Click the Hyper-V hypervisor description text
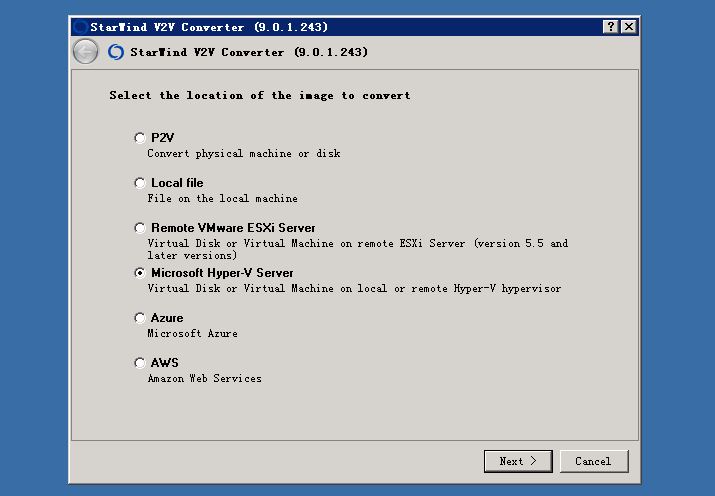 click(354, 289)
